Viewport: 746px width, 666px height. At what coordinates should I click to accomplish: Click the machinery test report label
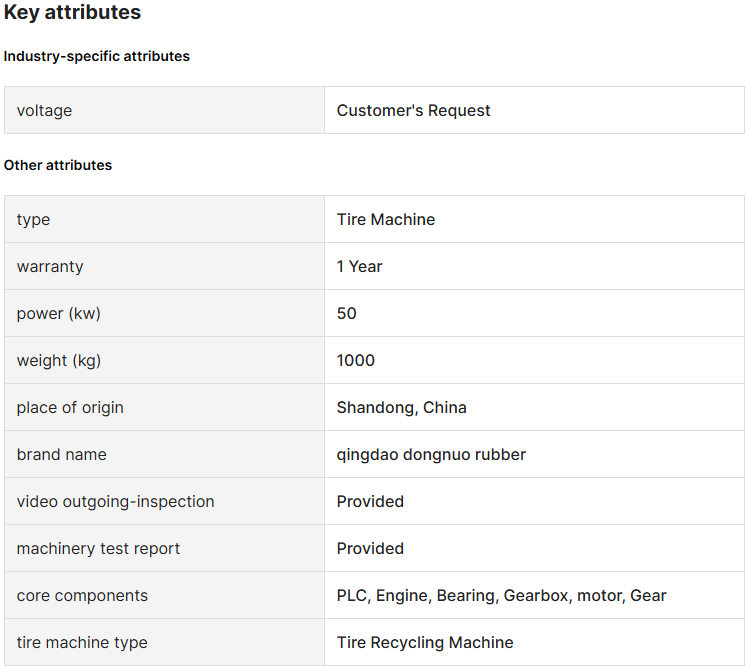[x=98, y=548]
